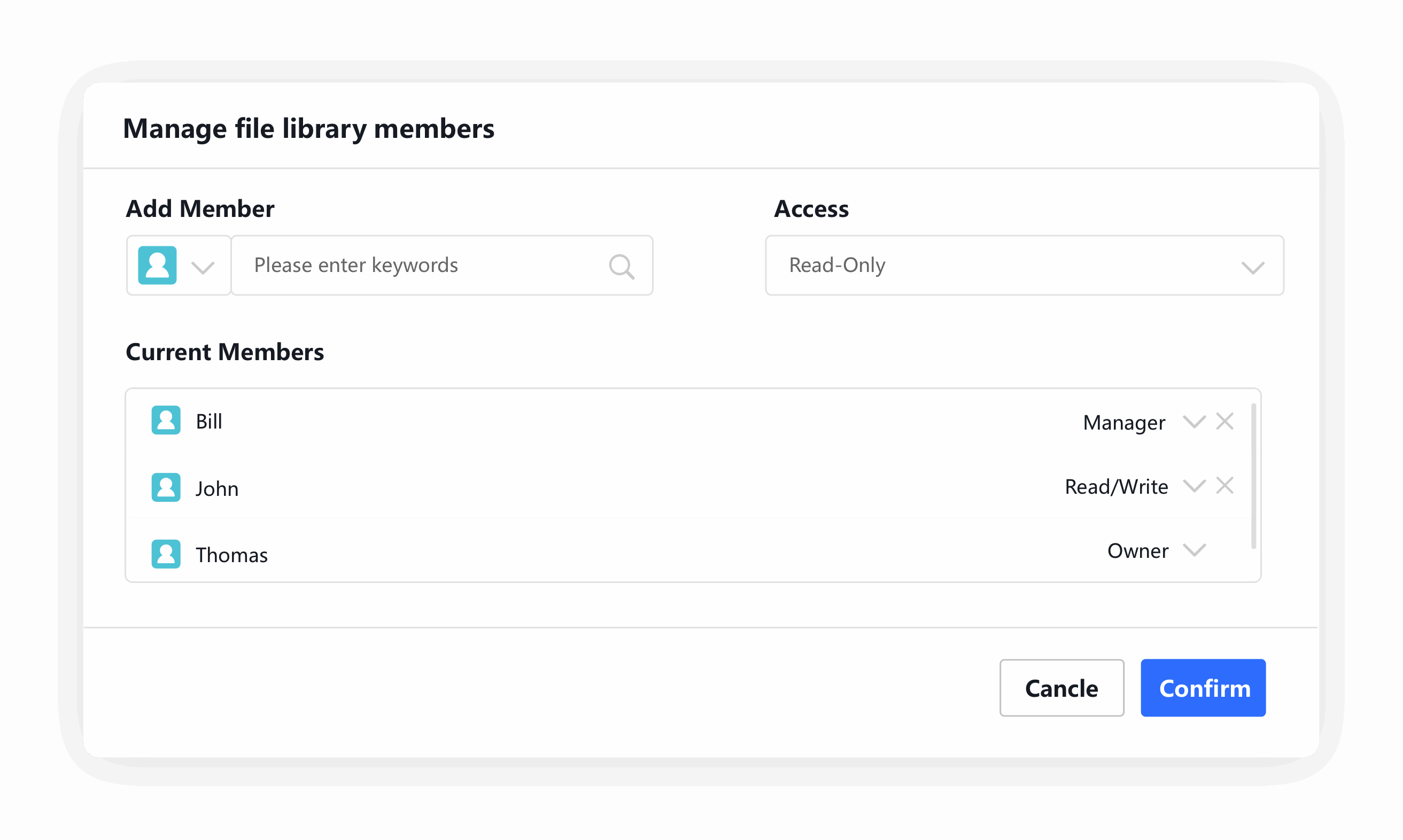Screen dimensions: 1403x840
Task: Click the Confirm button
Action: [x=1203, y=688]
